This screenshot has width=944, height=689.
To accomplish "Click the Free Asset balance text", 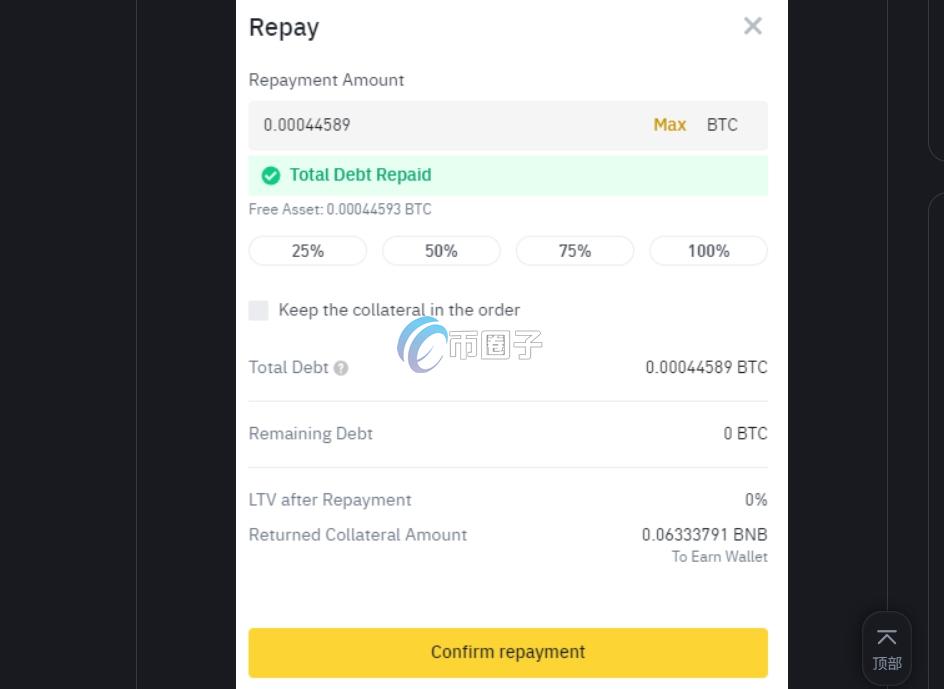I will [x=340, y=209].
